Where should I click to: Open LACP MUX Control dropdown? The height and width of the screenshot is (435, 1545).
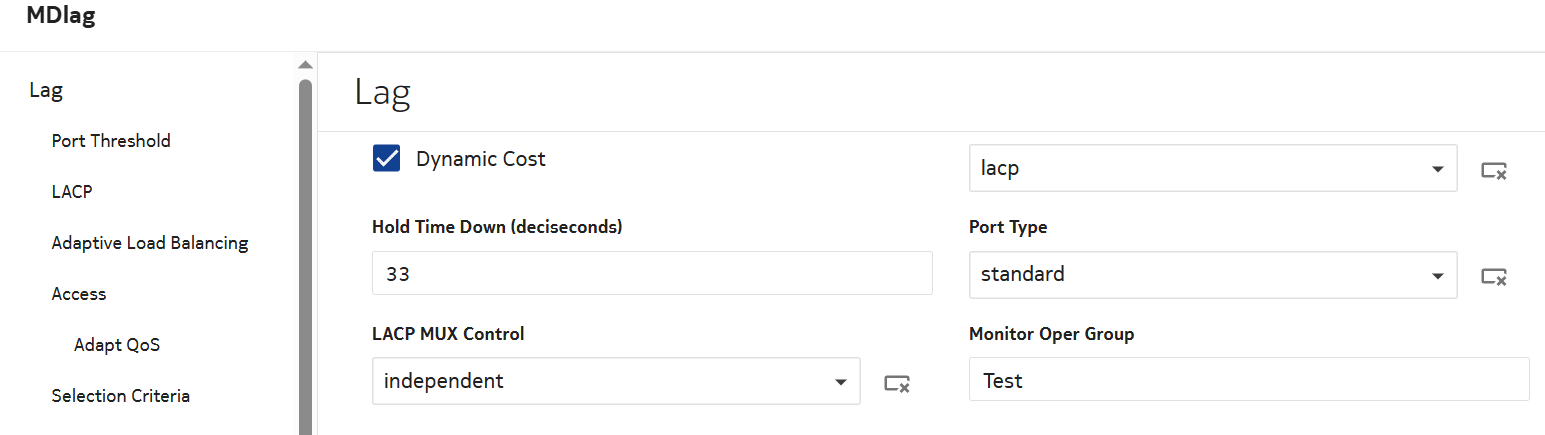point(840,382)
